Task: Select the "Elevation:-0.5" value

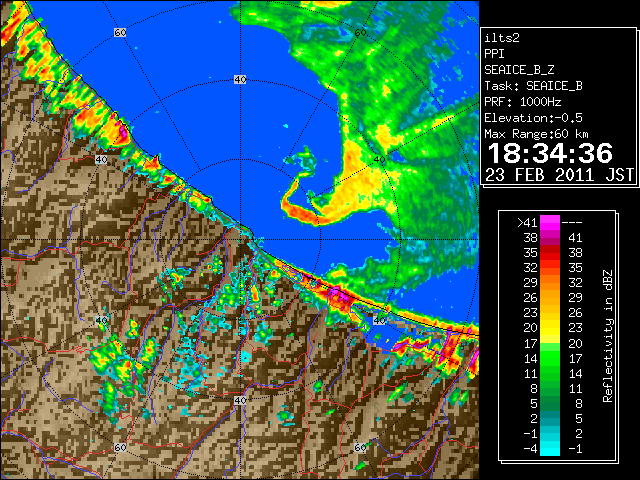Action: [533, 118]
